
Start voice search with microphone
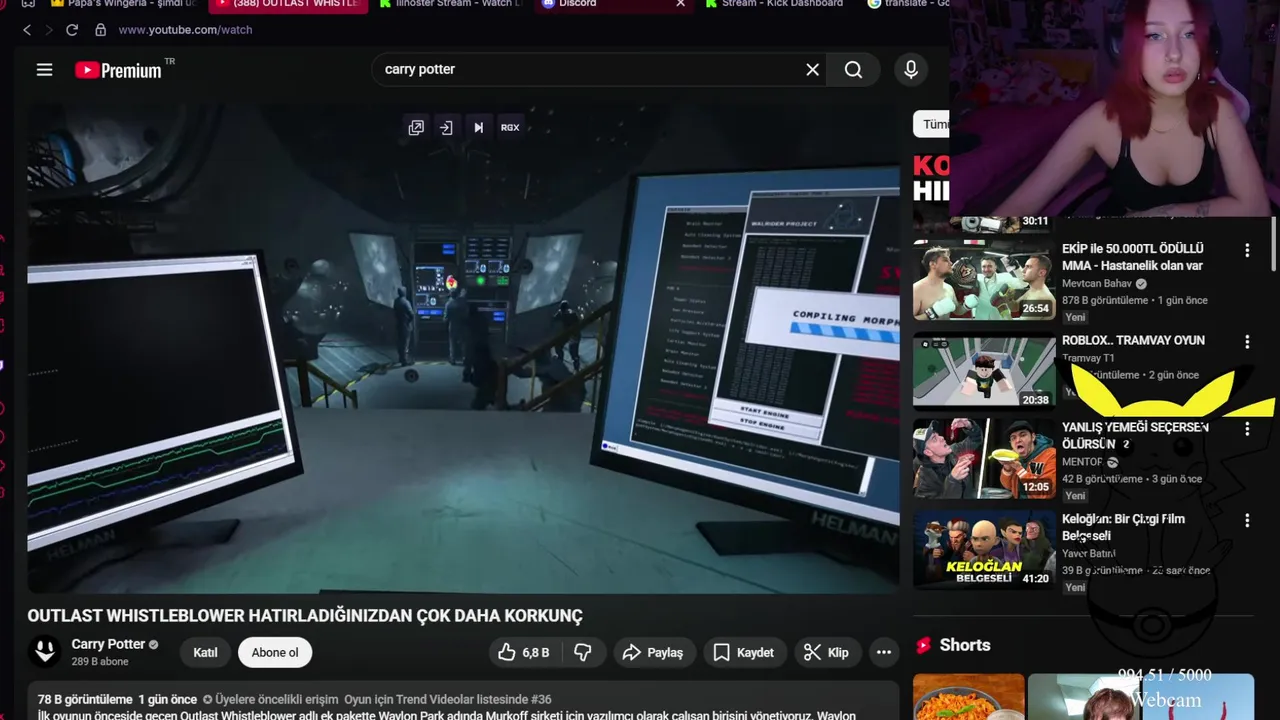click(x=910, y=69)
